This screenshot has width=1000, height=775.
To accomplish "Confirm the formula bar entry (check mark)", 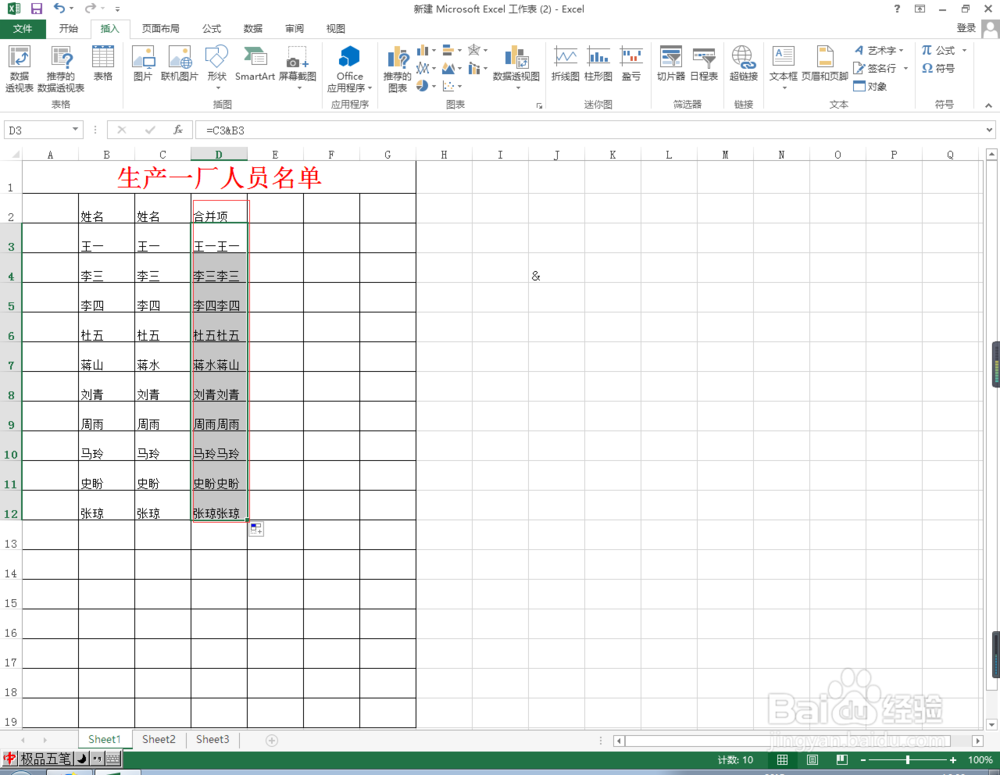I will (x=150, y=129).
